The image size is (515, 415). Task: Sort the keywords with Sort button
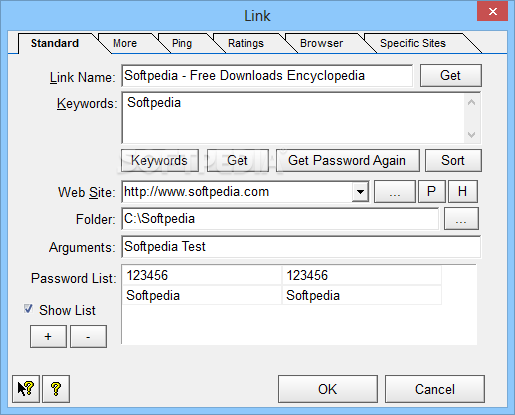(x=453, y=161)
